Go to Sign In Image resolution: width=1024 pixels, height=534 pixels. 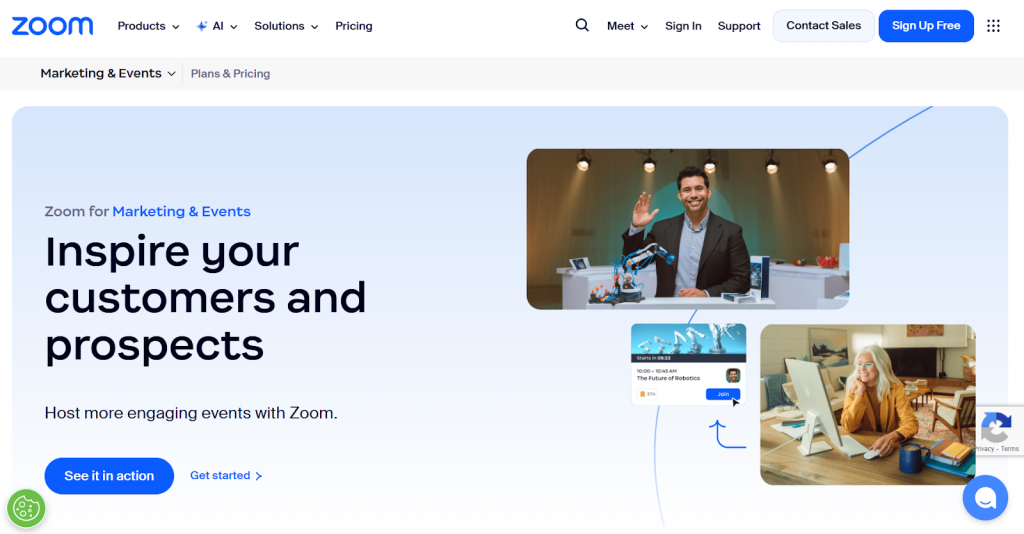[683, 26]
